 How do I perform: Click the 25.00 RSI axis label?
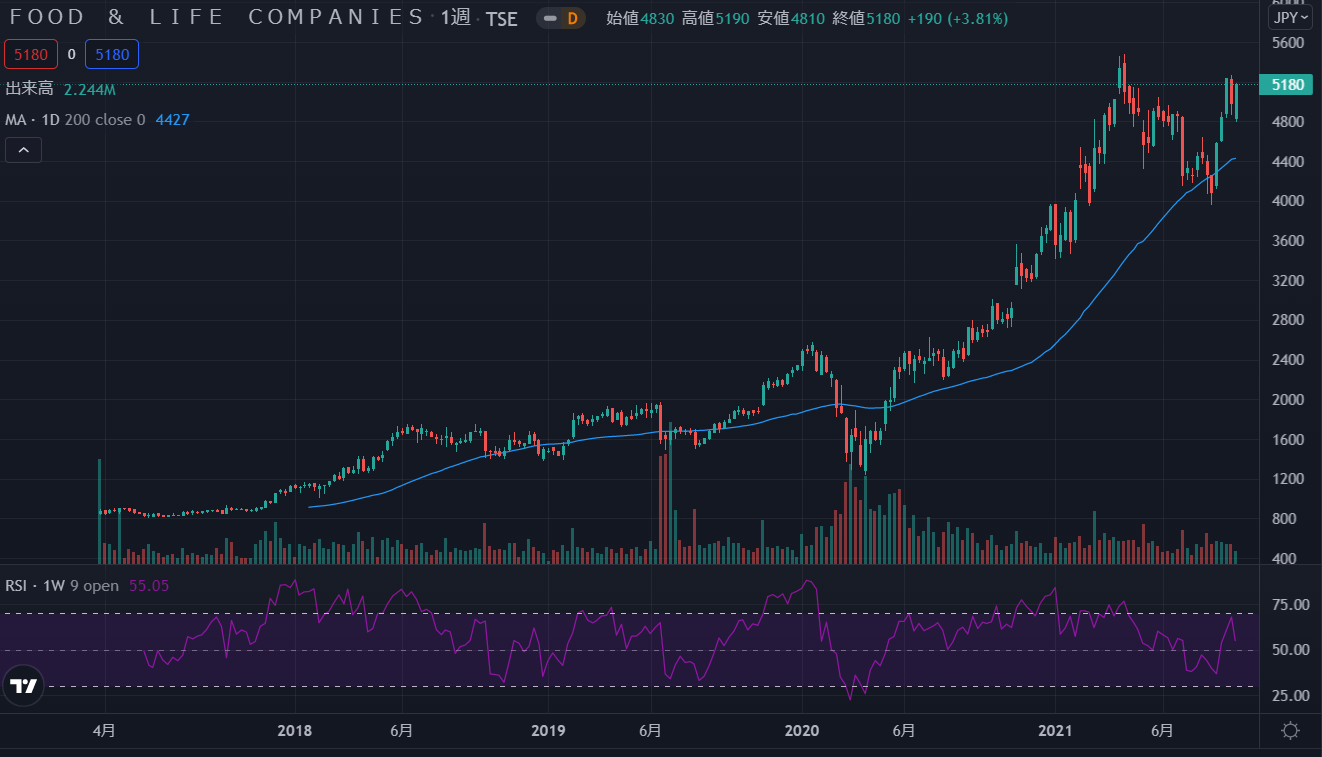(1290, 696)
